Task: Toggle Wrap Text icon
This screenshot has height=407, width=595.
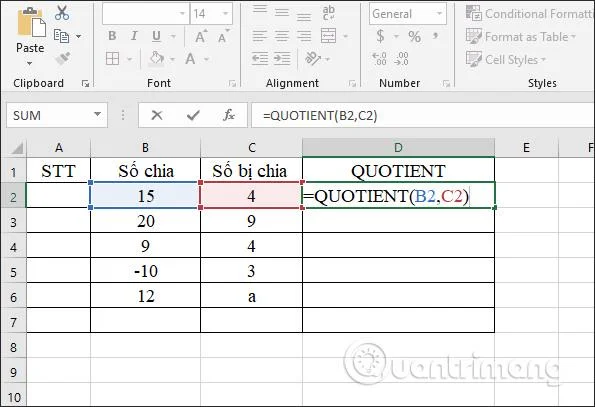Action: (x=329, y=13)
